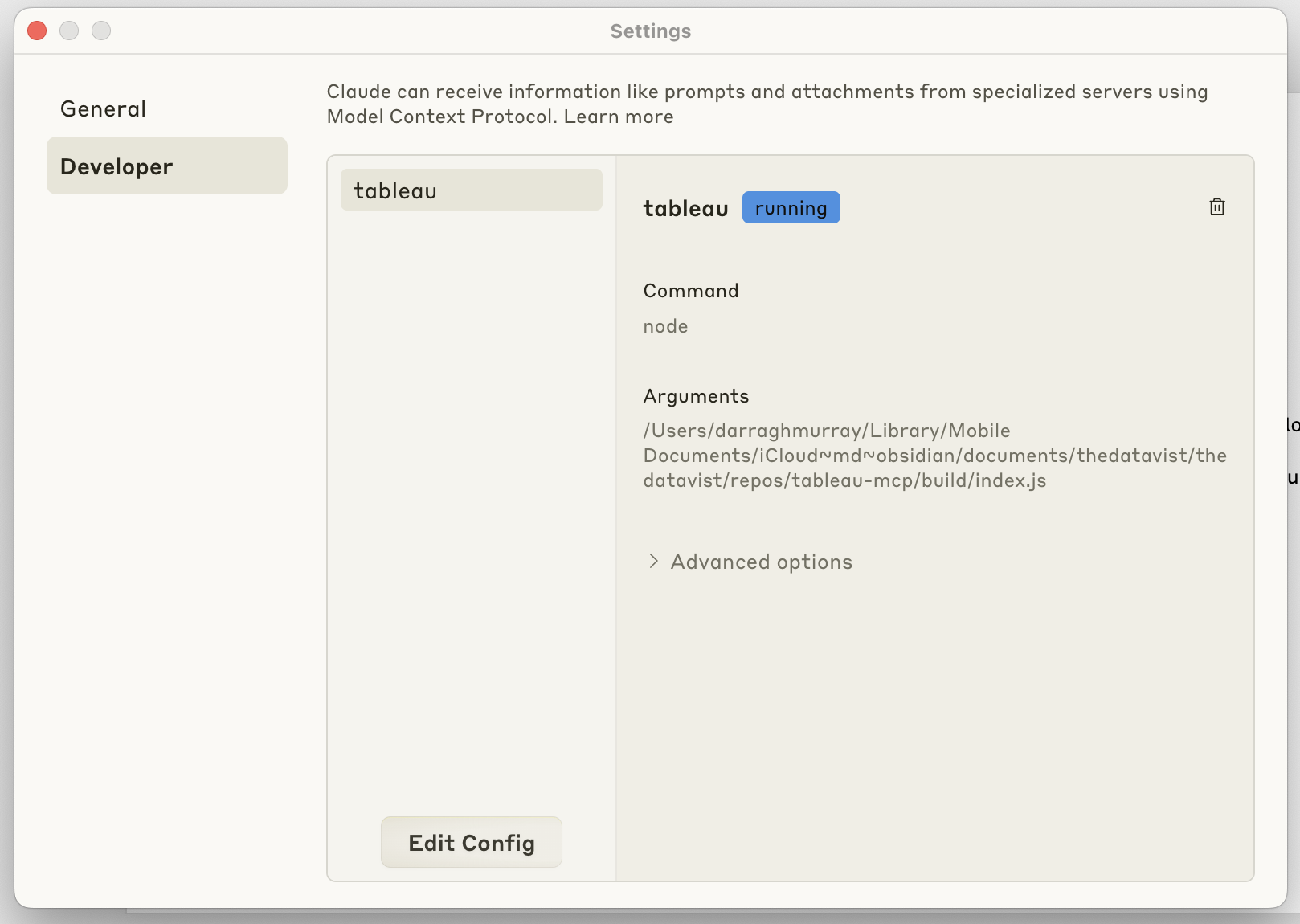Click empty space below tableau list item

point(471,482)
